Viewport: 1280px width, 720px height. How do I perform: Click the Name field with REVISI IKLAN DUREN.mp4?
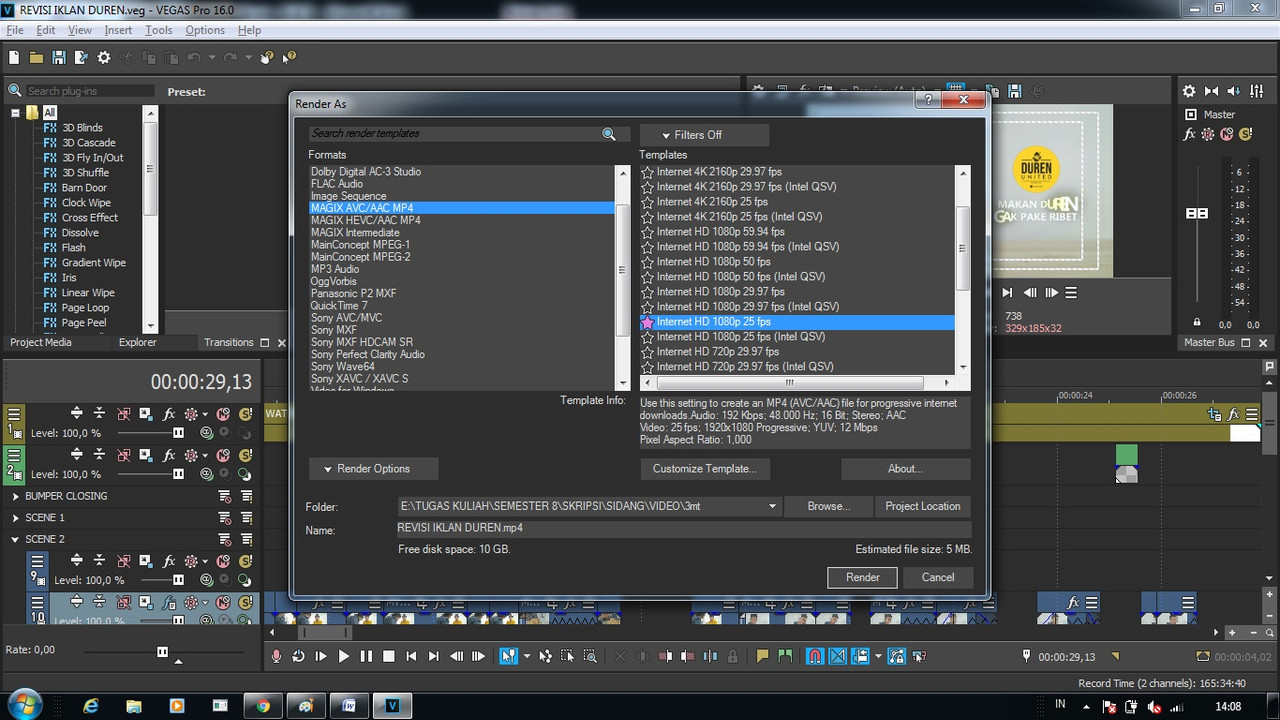tap(684, 528)
